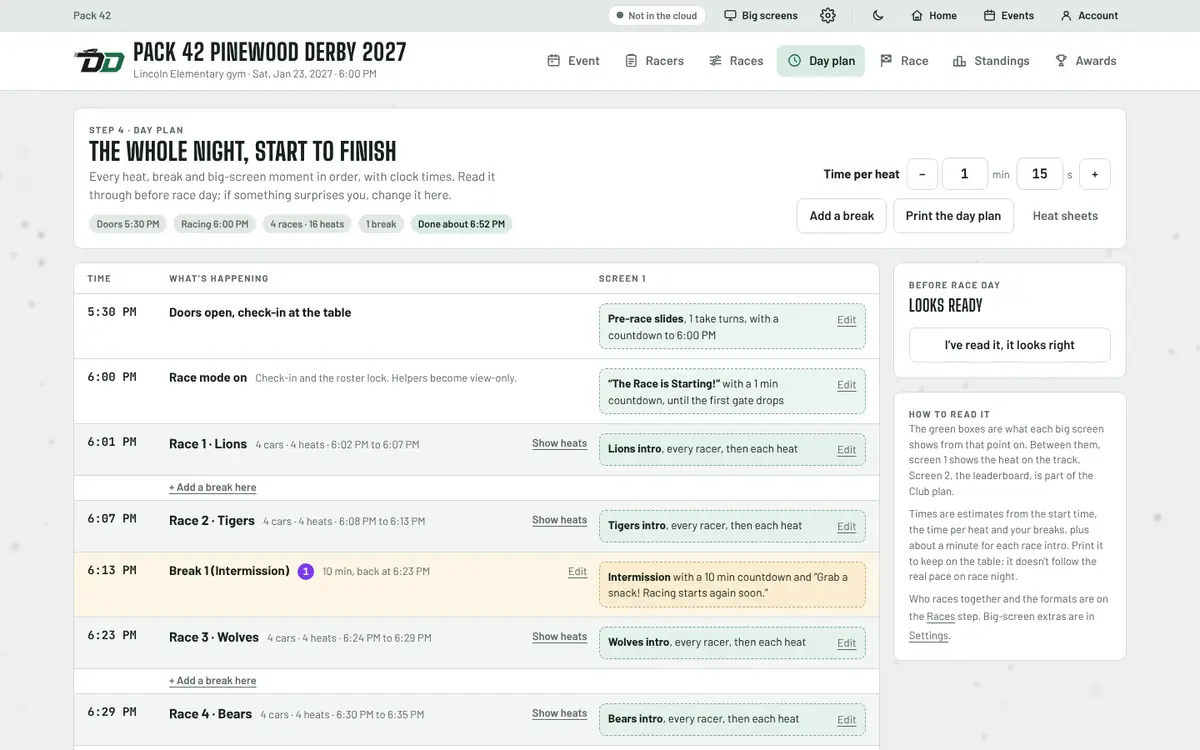Open Big screens
The width and height of the screenshot is (1200, 750).
pos(761,16)
